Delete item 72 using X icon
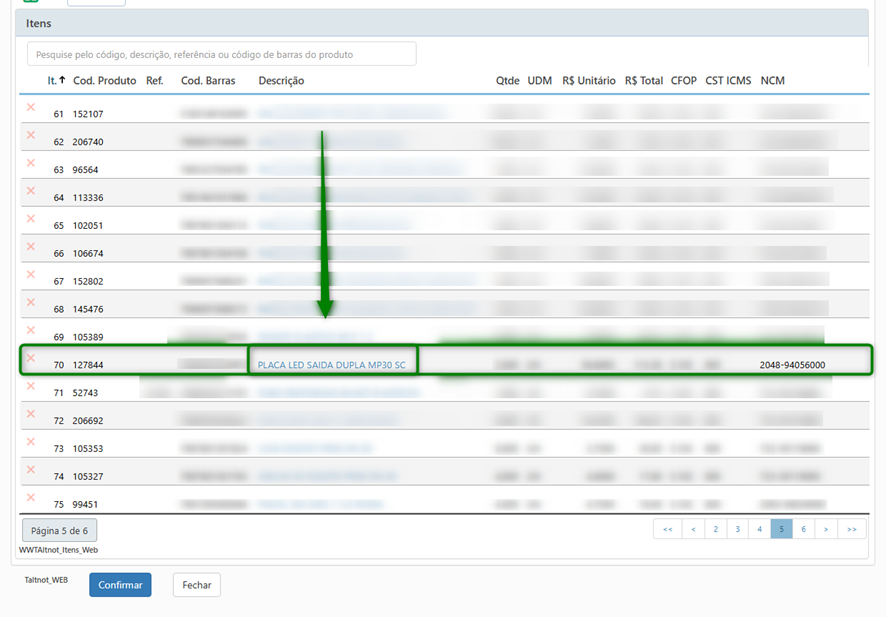The width and height of the screenshot is (886, 617). (x=31, y=415)
